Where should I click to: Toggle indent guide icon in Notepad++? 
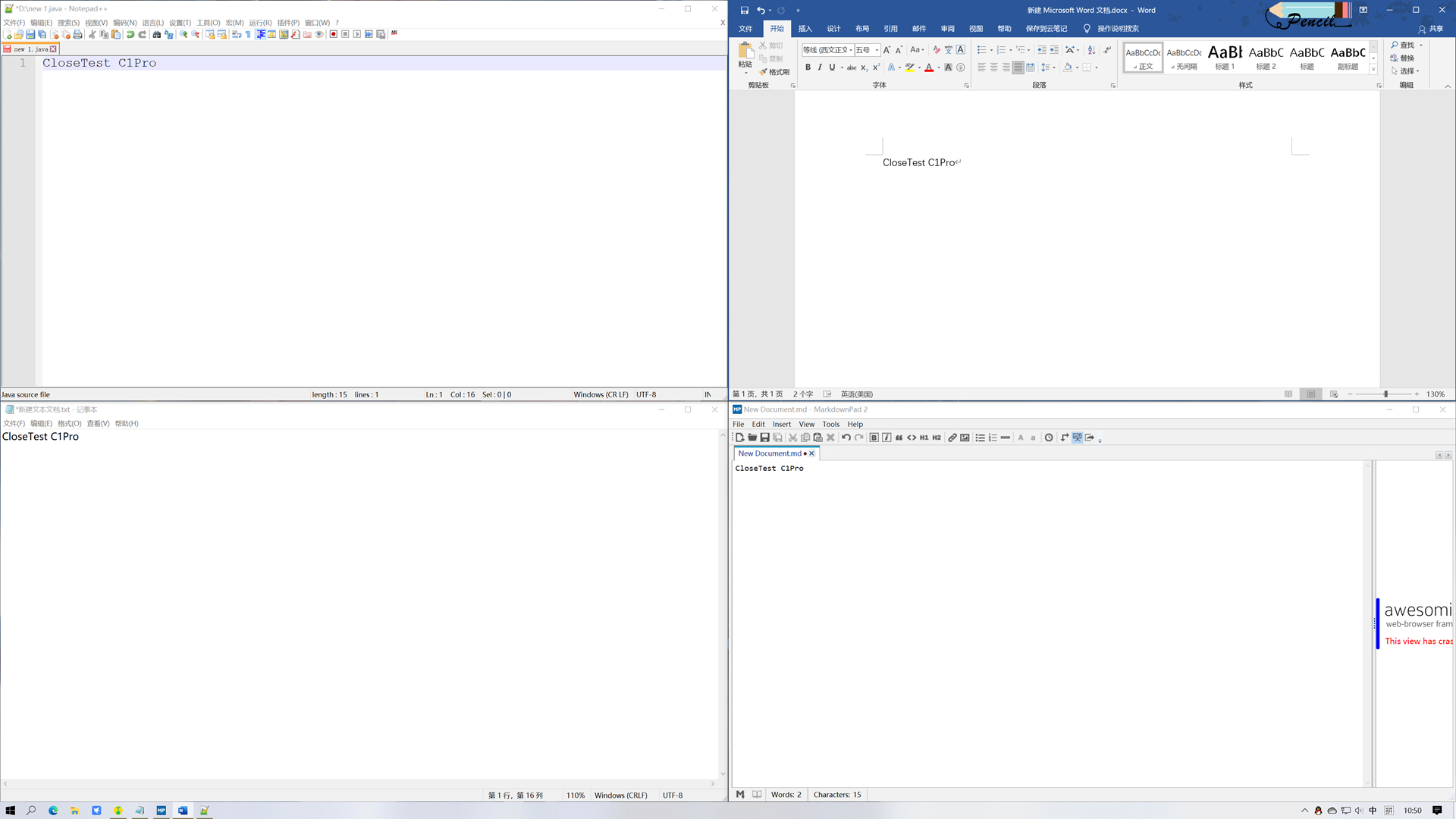click(x=260, y=34)
